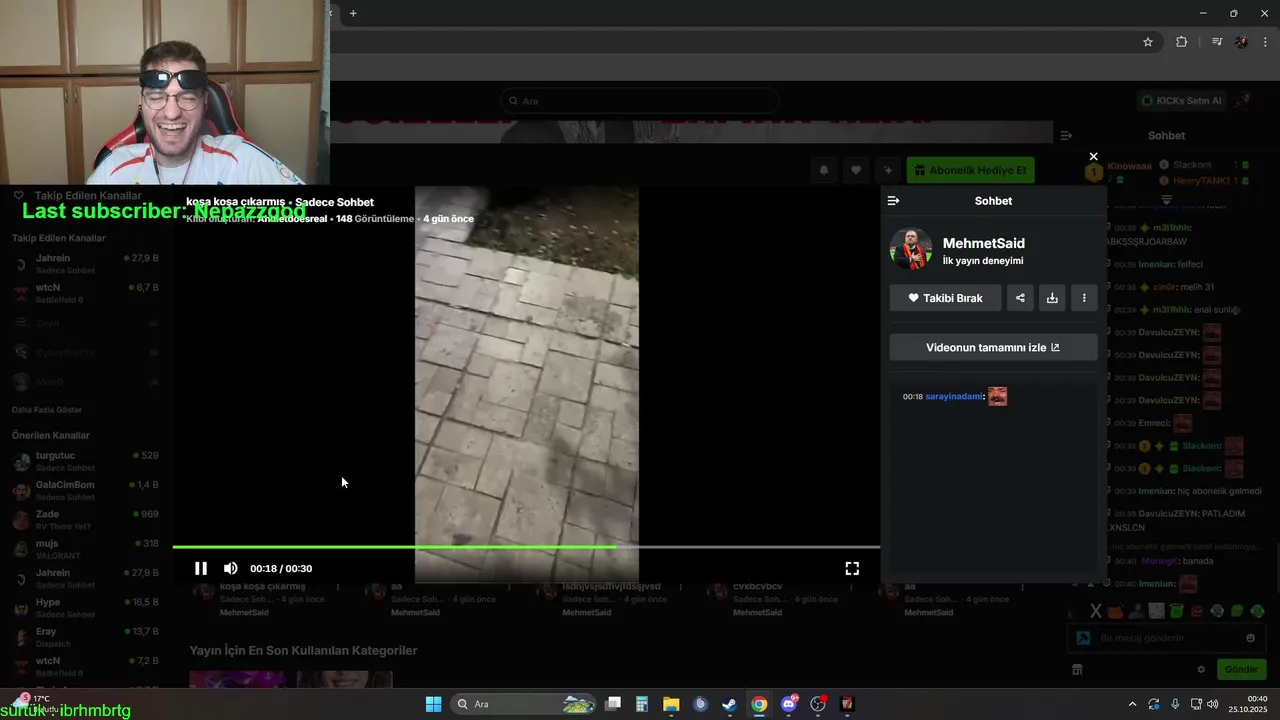The width and height of the screenshot is (1280, 720).
Task: Toggle the notification bell icon
Action: pos(823,170)
